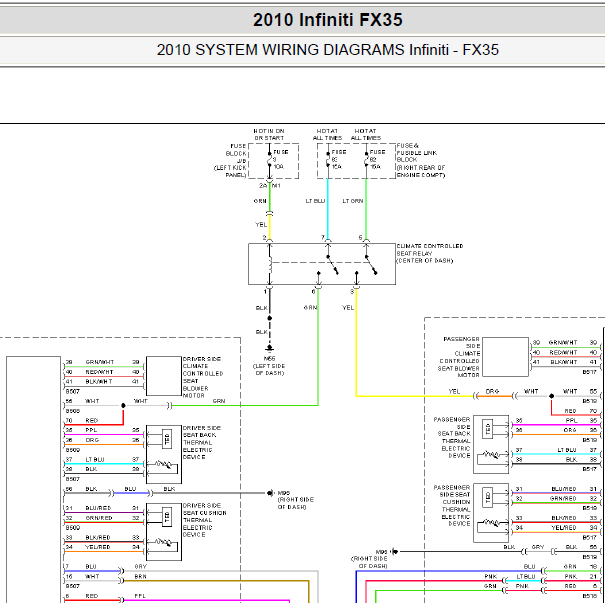Viewport: 605px width, 603px height.
Task: Click the "BLK/RED" wire label on driver side
Action: point(98,537)
